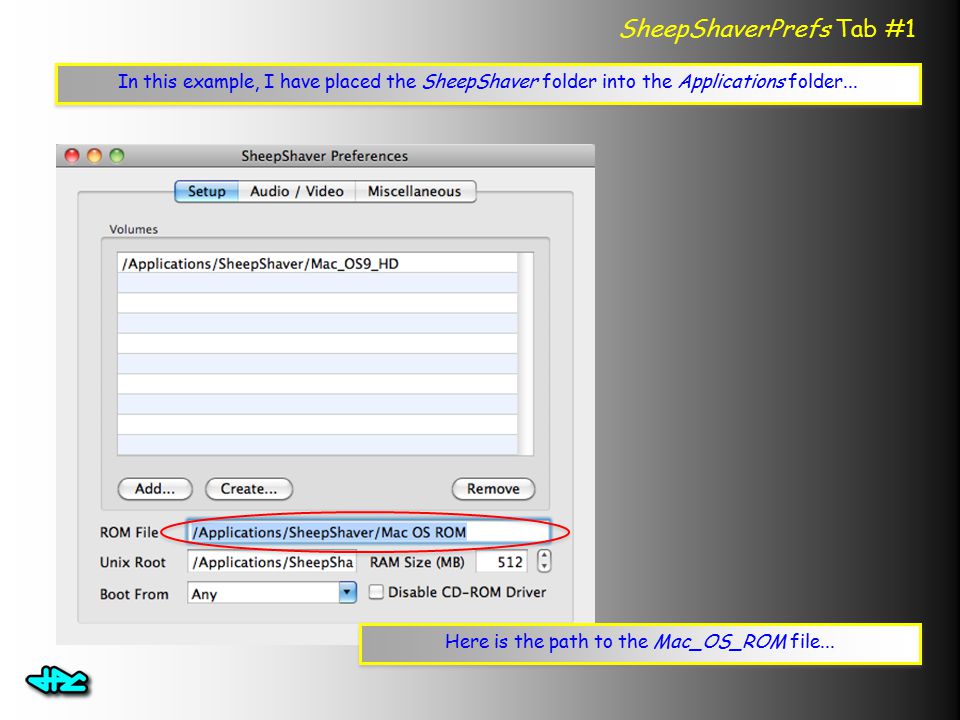Click into the RAM Size (MB) field
This screenshot has height=720, width=960.
[x=501, y=562]
